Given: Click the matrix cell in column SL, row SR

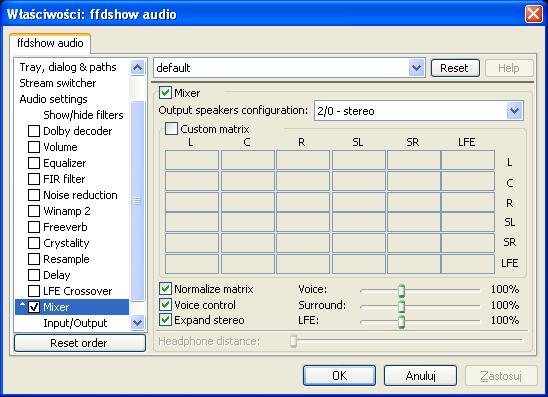Looking at the screenshot, I should (359, 243).
